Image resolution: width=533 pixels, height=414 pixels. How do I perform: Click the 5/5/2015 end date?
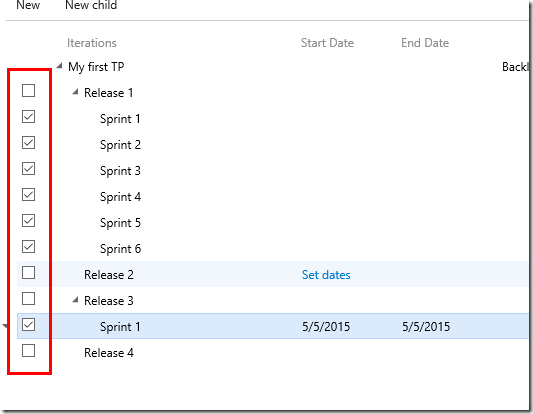pyautogui.click(x=426, y=327)
